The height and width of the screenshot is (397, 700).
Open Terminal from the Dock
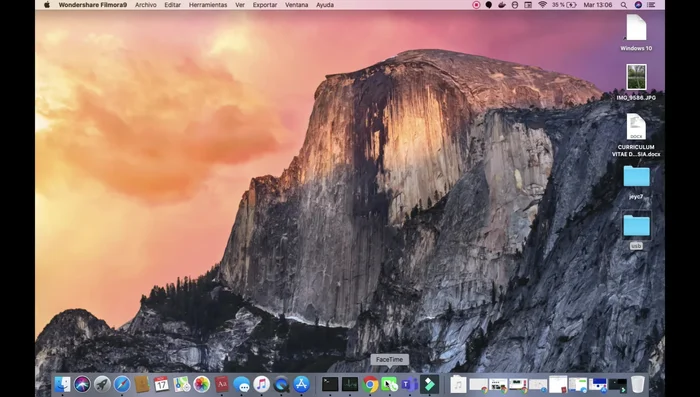click(330, 384)
